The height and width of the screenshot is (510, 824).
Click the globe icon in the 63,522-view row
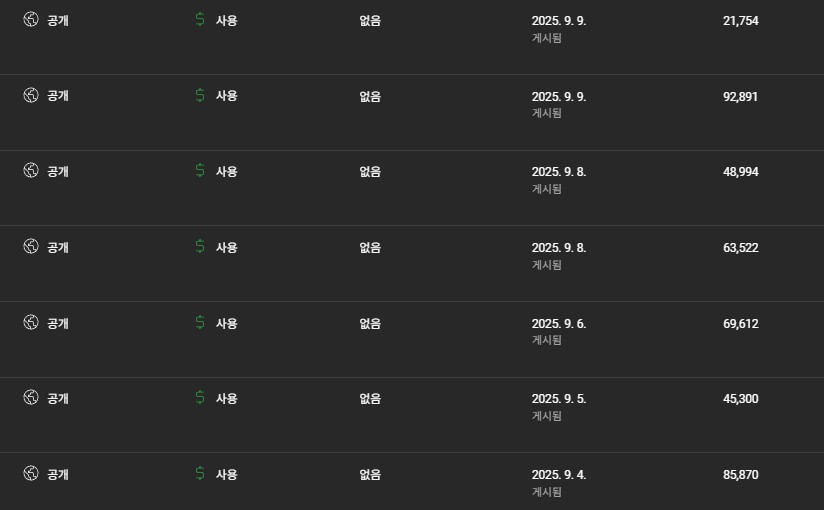[31, 247]
